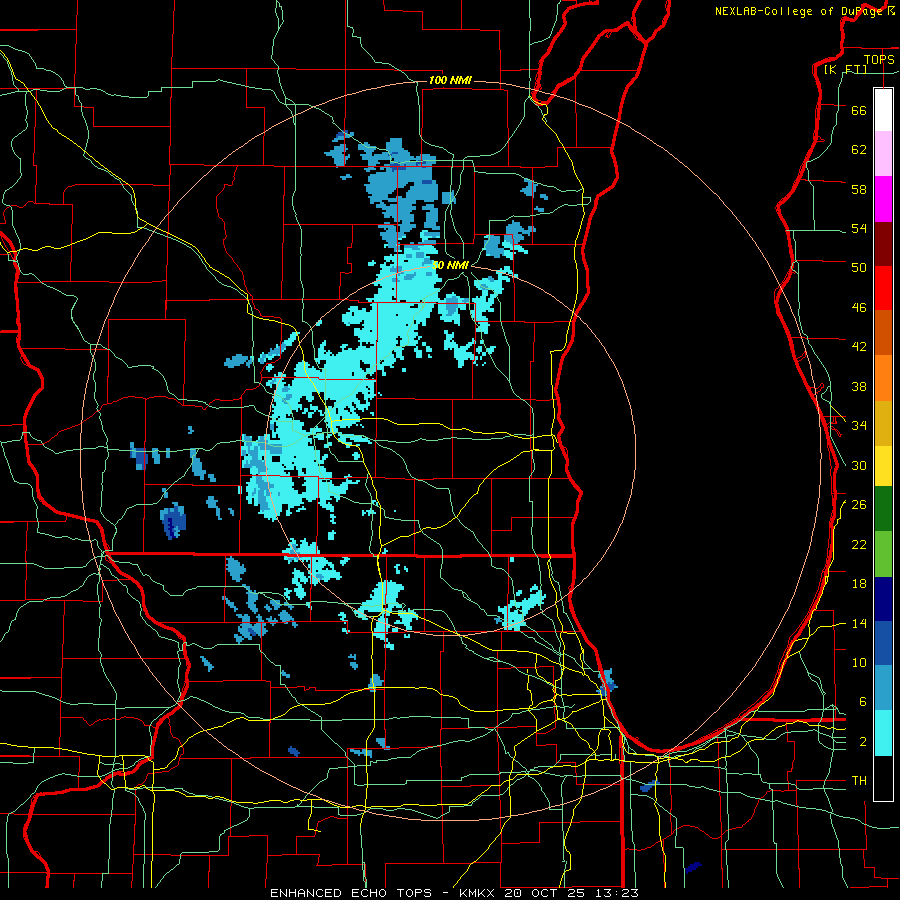Click the 30 legend value
Screen dimensions: 900x900
click(859, 465)
